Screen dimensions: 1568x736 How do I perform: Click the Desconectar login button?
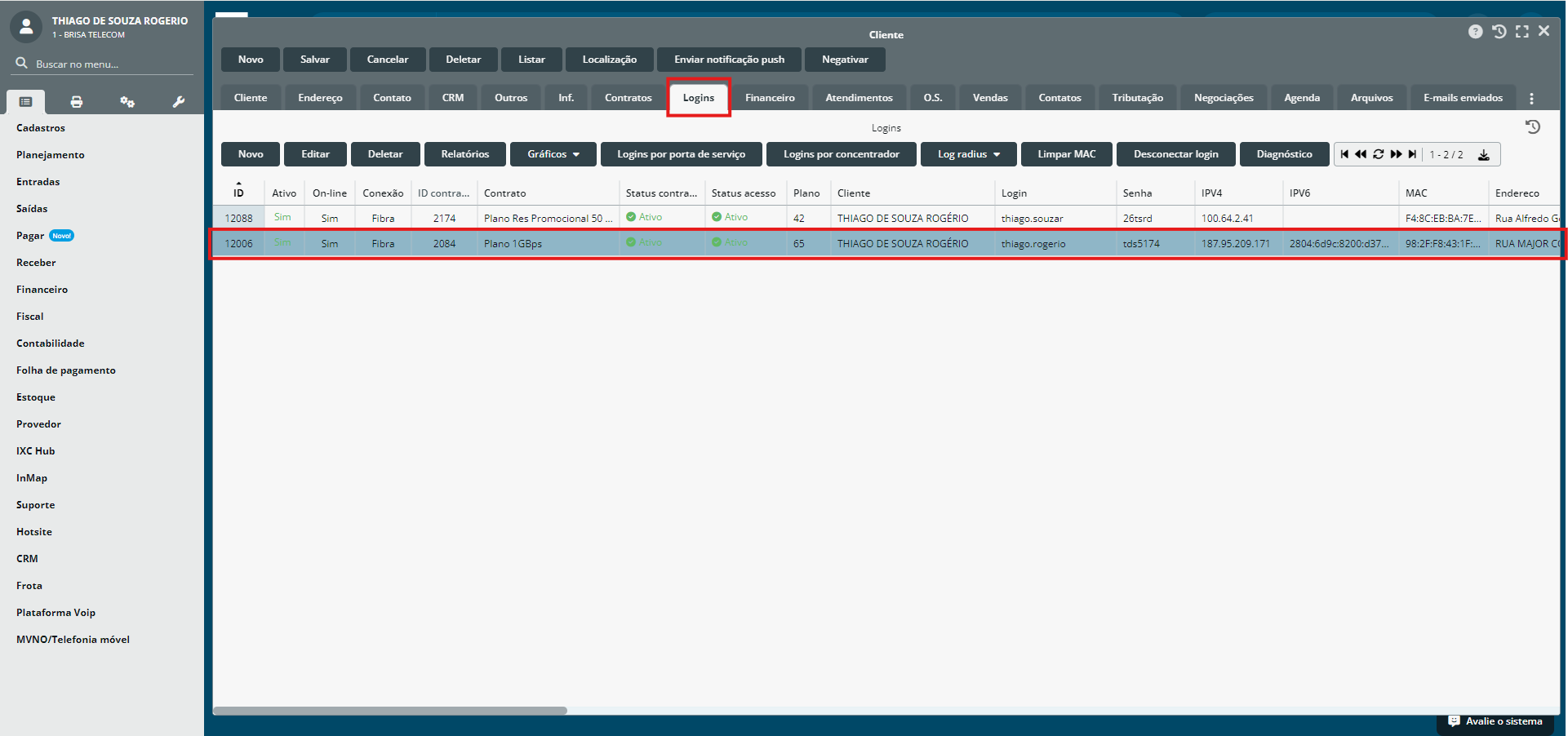(1175, 154)
